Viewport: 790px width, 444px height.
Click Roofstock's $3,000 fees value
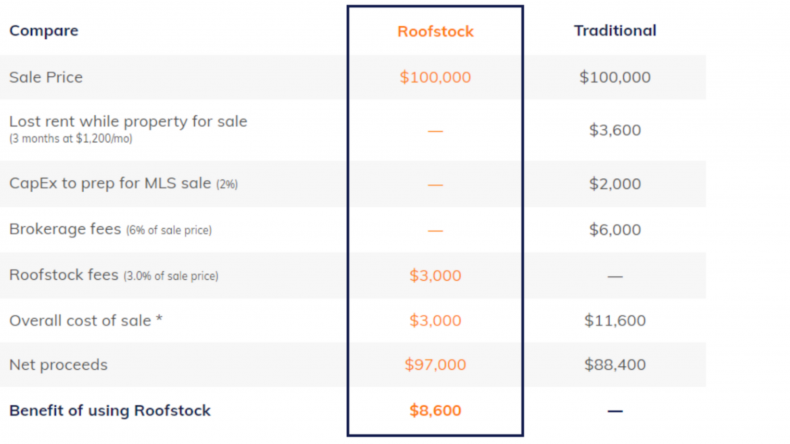coord(435,275)
